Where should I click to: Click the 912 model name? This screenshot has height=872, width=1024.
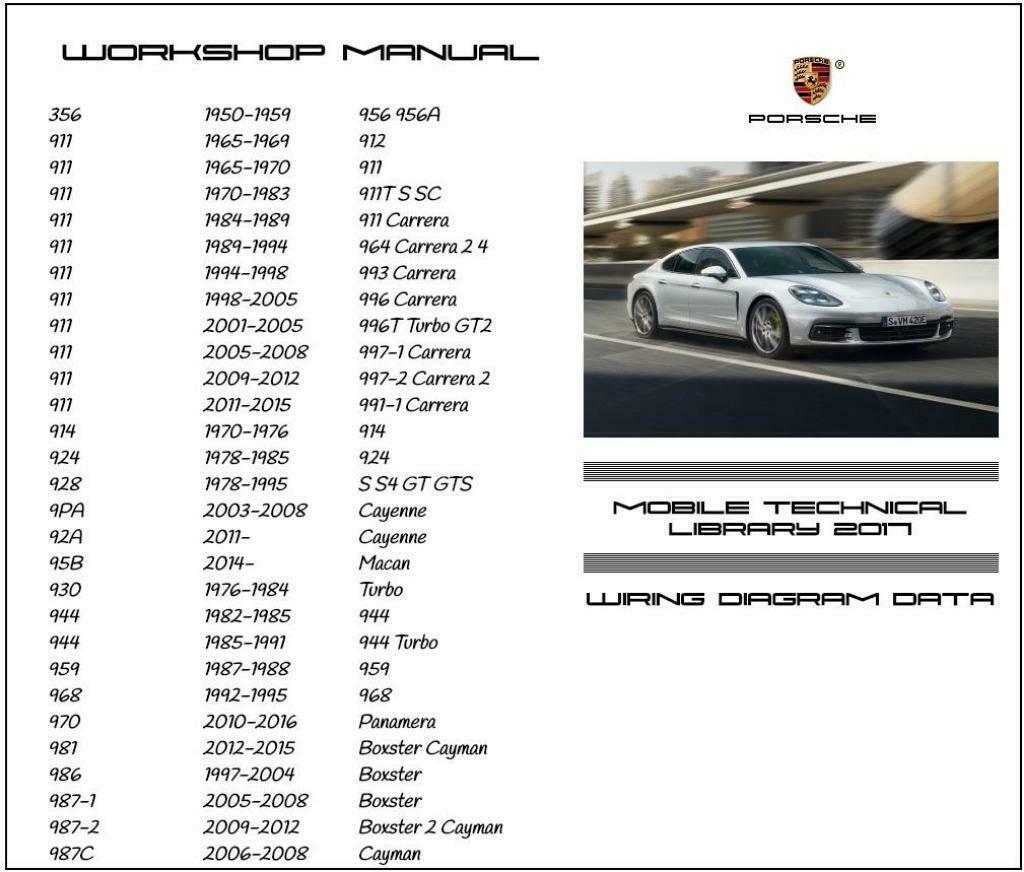(372, 140)
